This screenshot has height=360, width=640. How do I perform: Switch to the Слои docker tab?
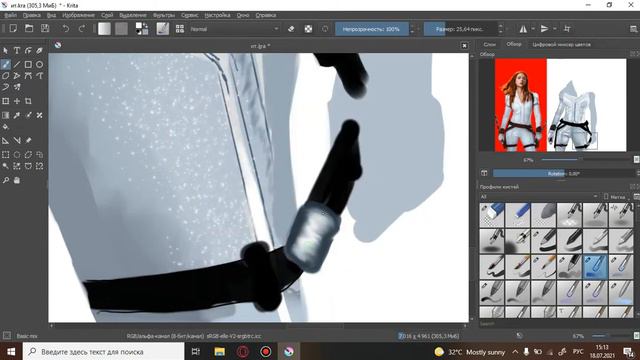tap(489, 44)
